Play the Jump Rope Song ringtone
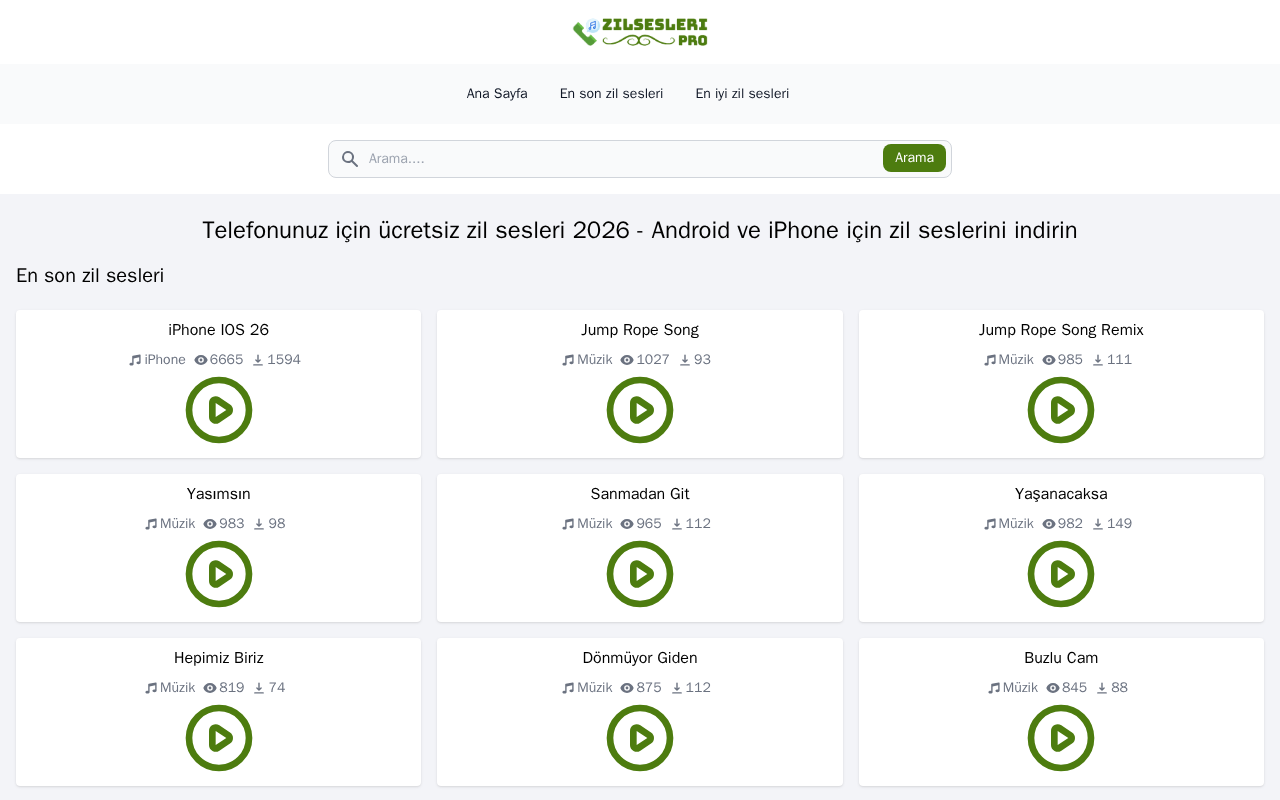The height and width of the screenshot is (800, 1280). click(x=640, y=410)
